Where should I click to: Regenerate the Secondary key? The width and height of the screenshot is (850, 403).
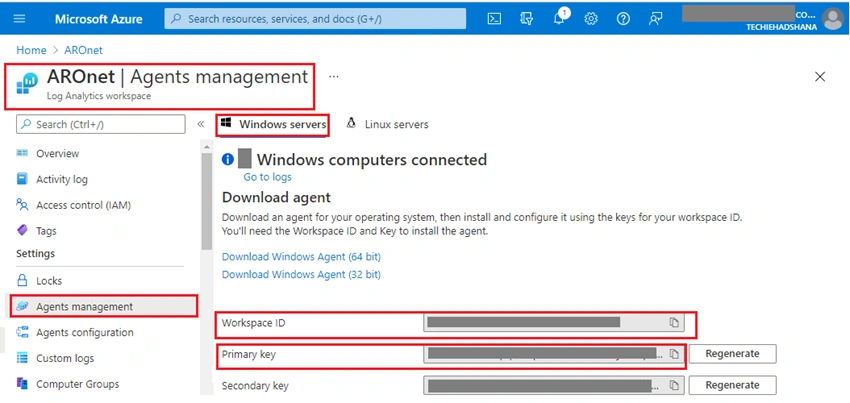click(732, 385)
